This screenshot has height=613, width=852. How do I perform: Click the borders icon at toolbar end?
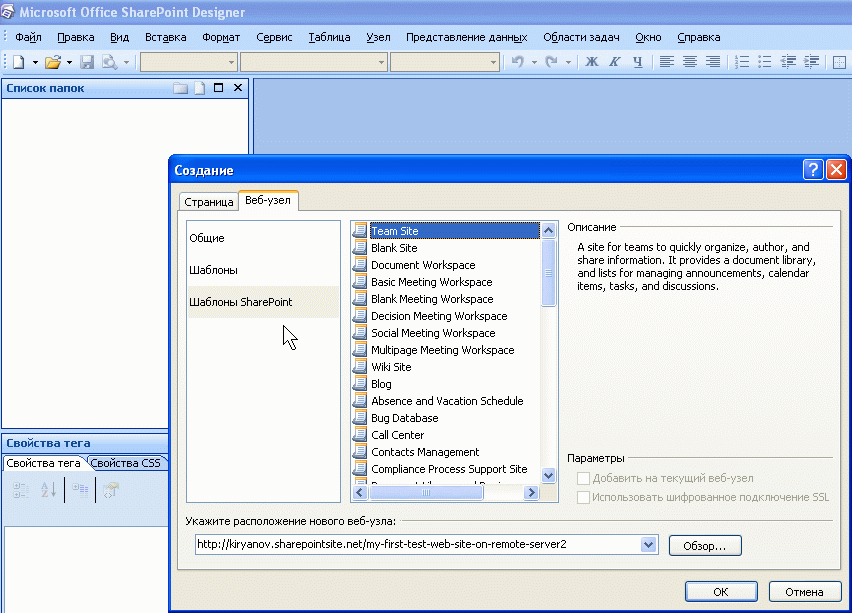[x=840, y=62]
